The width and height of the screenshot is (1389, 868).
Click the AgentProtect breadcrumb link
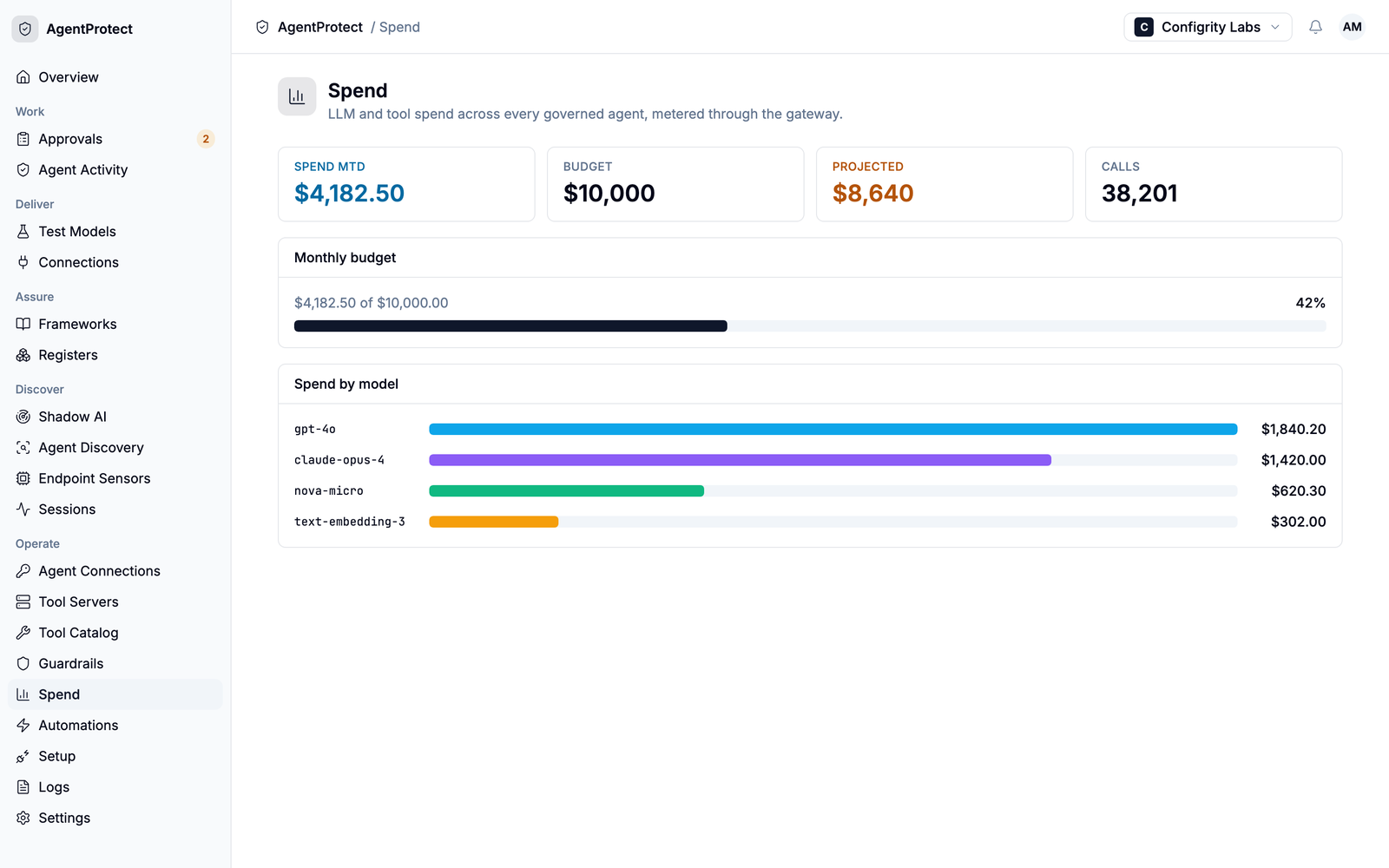tap(320, 27)
